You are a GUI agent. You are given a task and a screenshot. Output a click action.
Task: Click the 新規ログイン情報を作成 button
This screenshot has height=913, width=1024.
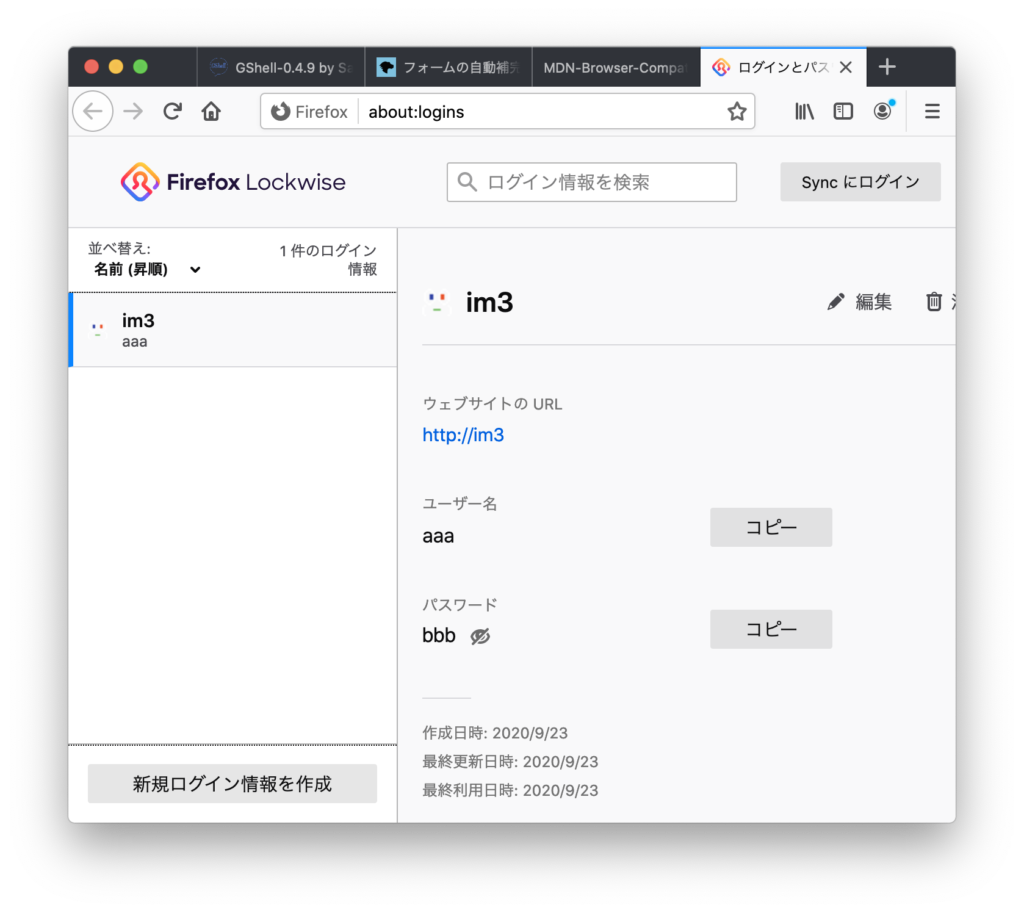tap(232, 784)
